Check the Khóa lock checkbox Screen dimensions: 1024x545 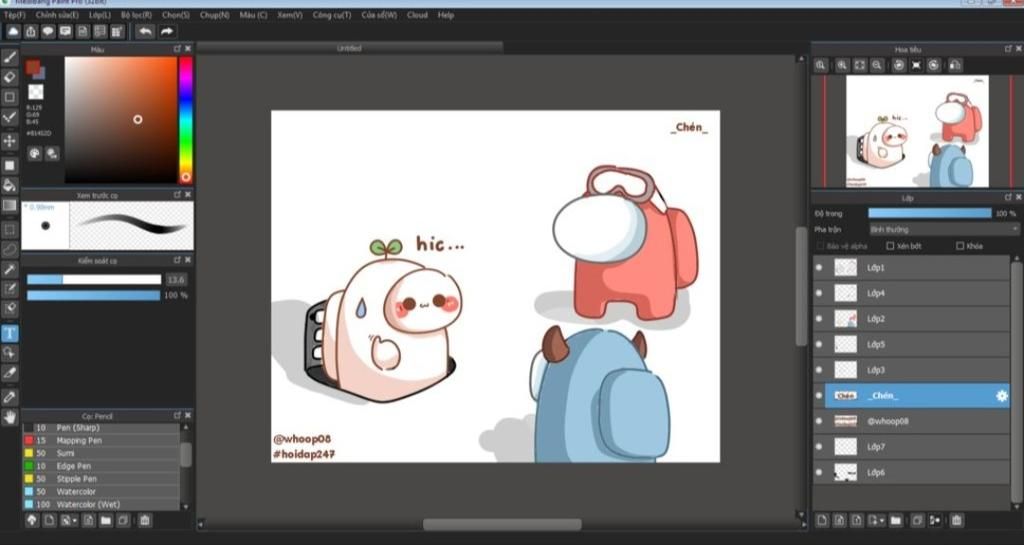[960, 246]
